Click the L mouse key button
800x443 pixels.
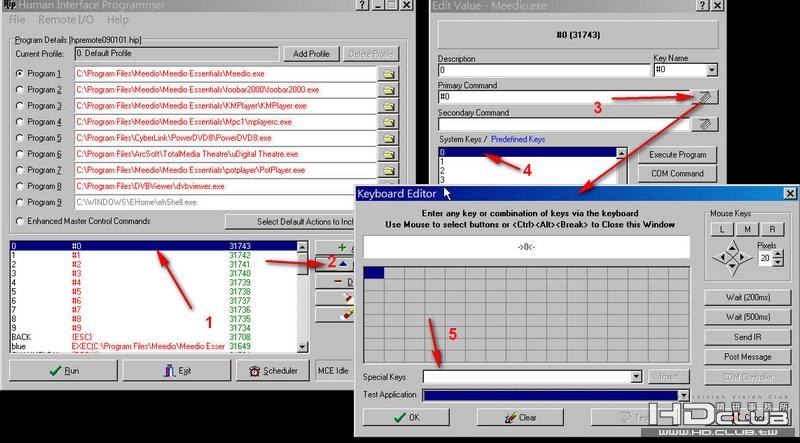tap(722, 230)
